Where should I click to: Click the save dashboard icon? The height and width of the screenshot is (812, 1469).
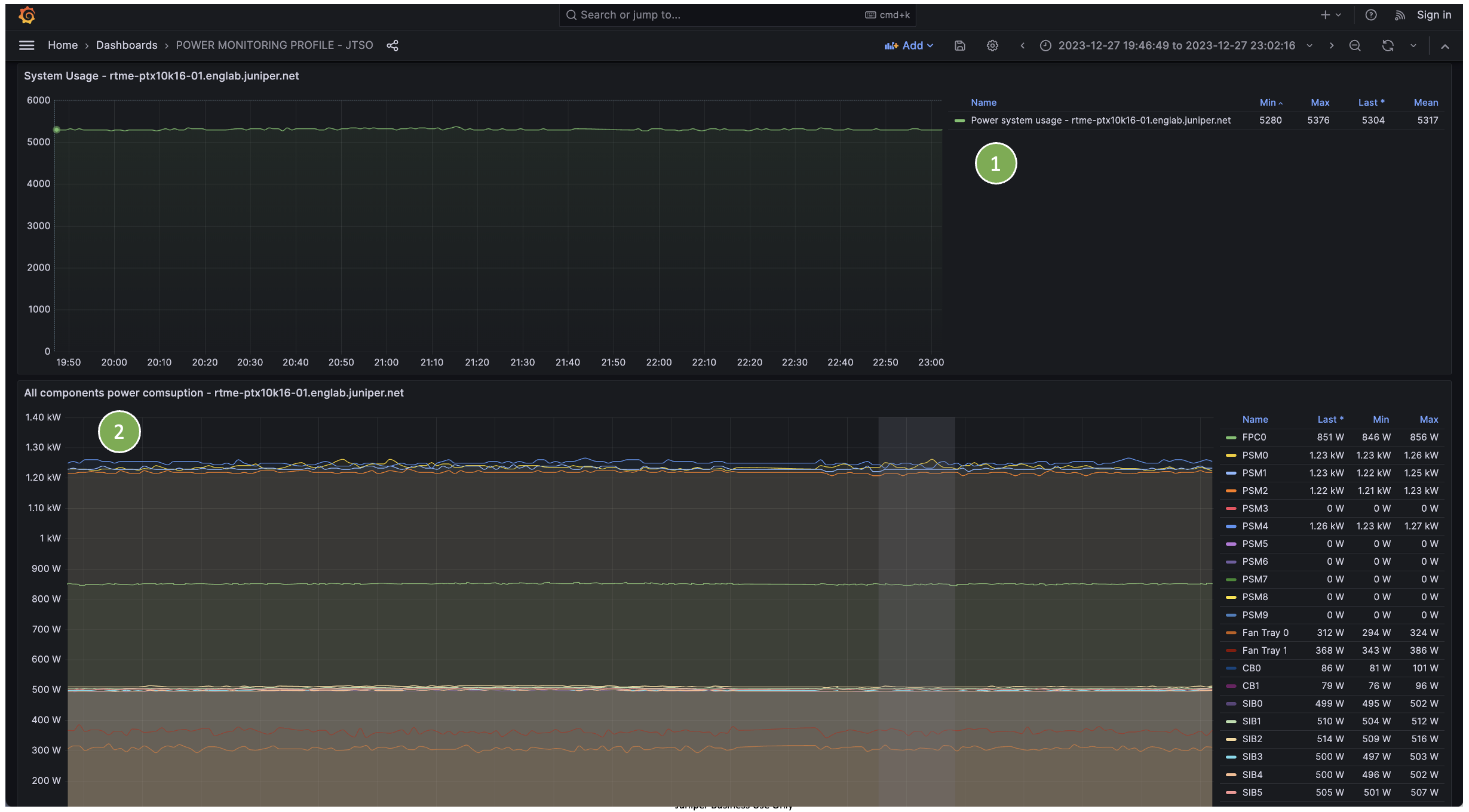coord(959,45)
